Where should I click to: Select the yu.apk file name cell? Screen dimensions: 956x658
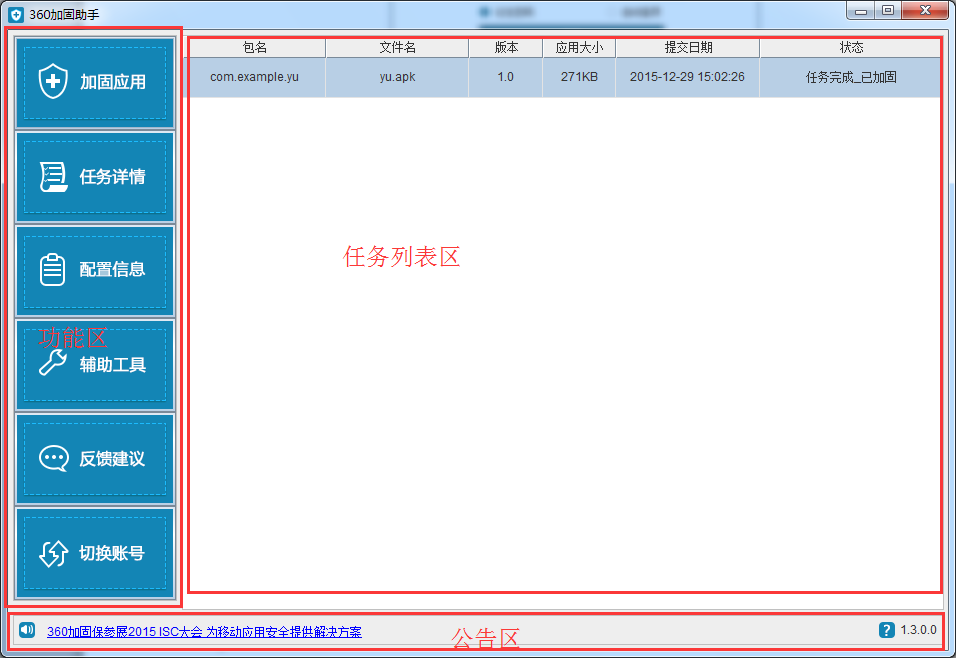pos(397,77)
